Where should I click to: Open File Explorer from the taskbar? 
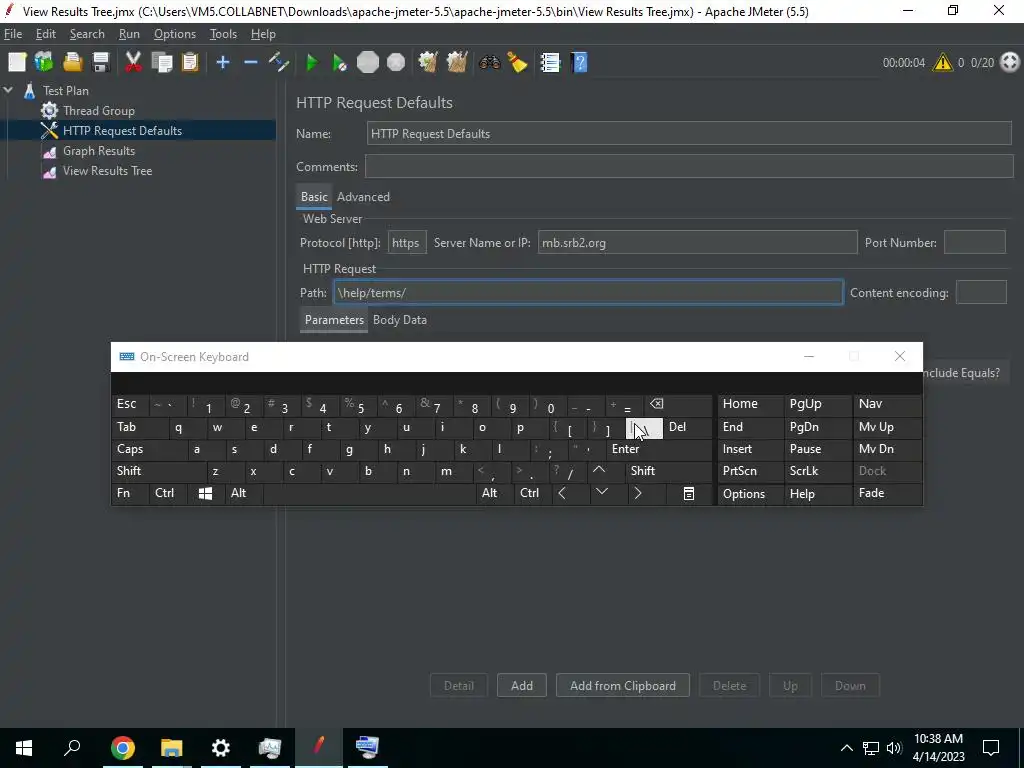pyautogui.click(x=171, y=748)
